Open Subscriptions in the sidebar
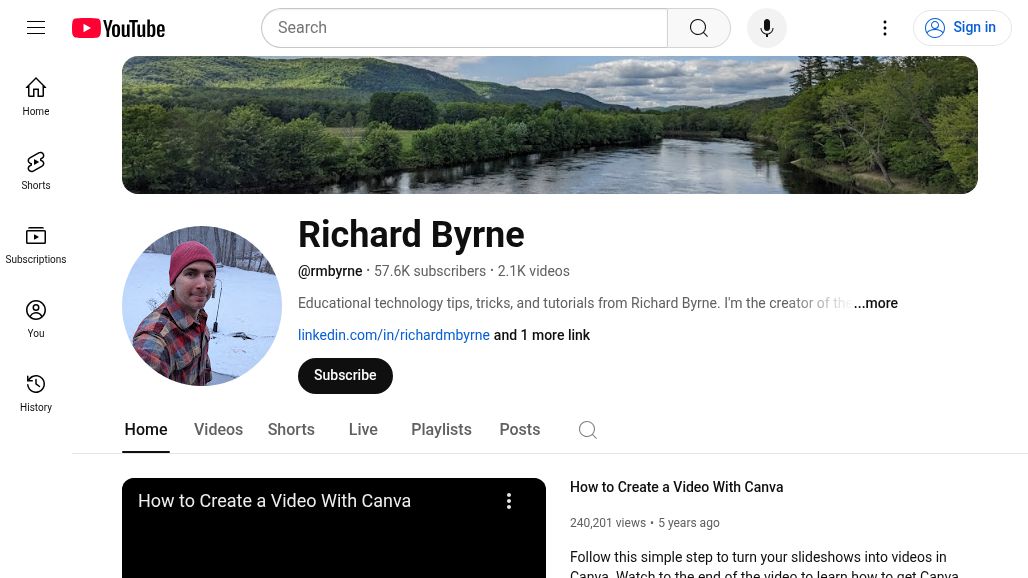Image resolution: width=1028 pixels, height=578 pixels. (x=36, y=244)
